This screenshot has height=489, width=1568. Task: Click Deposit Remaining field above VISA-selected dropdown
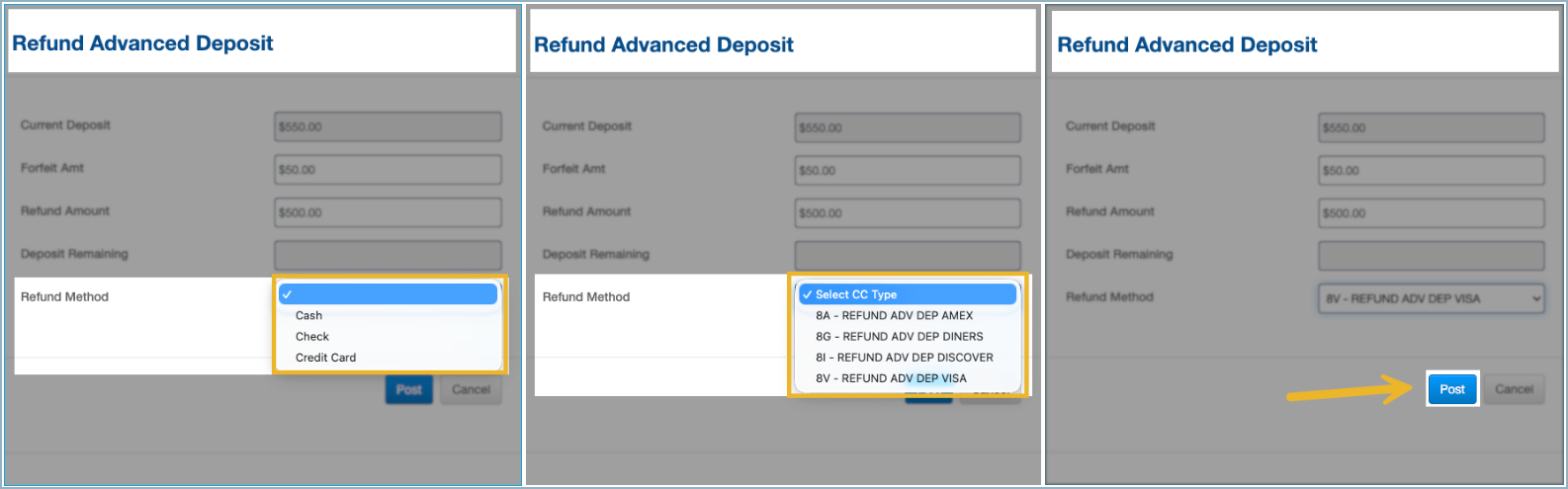pyautogui.click(x=1431, y=256)
